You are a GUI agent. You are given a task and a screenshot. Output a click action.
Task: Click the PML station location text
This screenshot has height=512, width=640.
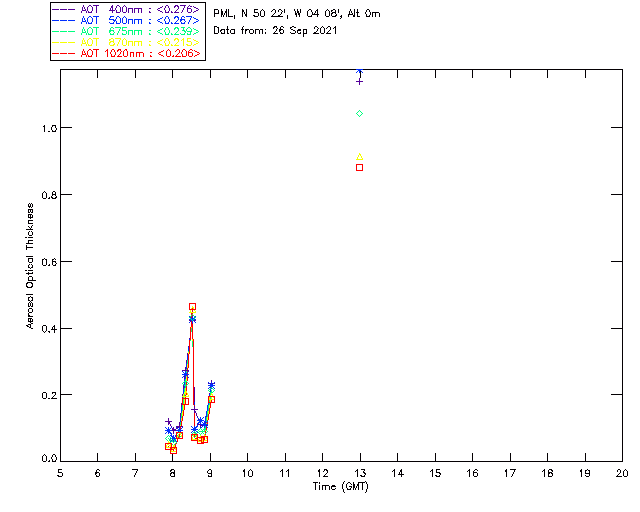297,14
